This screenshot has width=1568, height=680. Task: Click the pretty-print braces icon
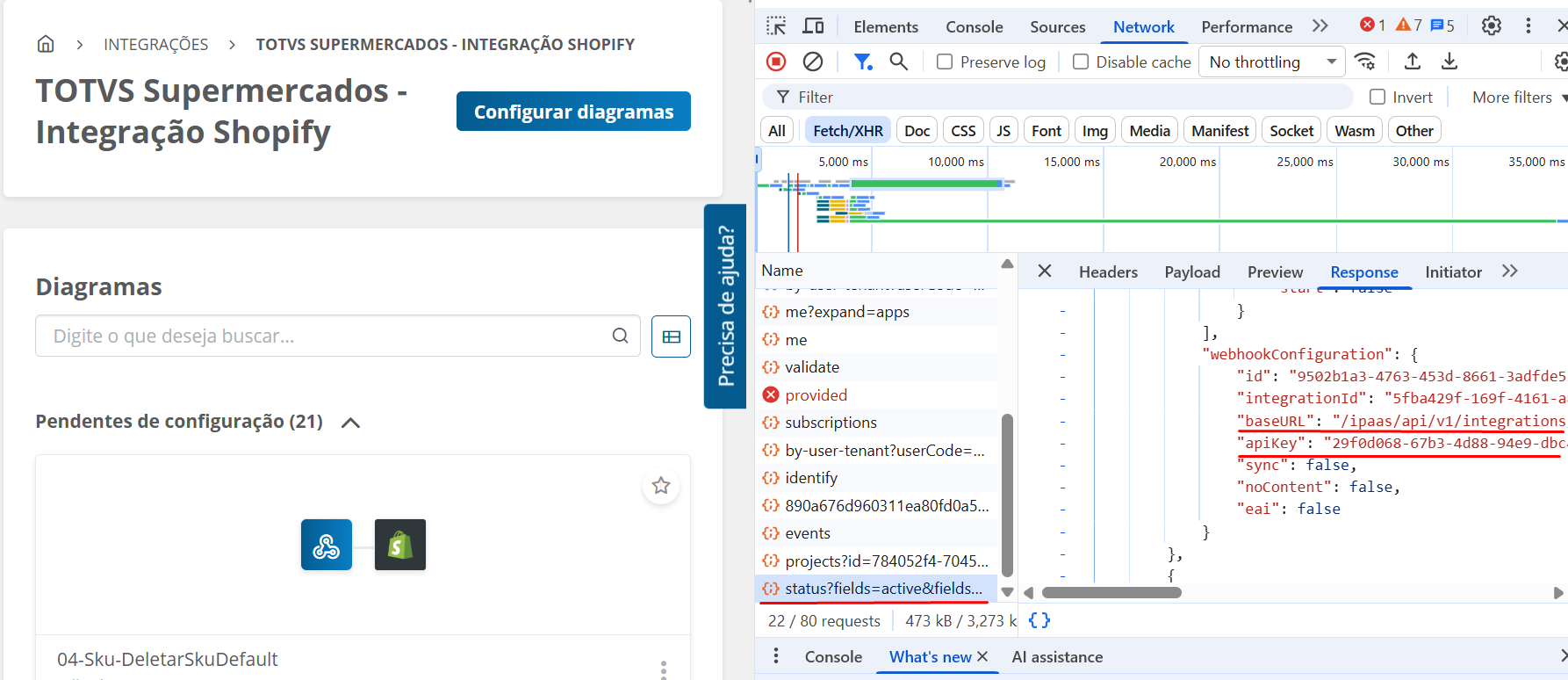pyautogui.click(x=1039, y=621)
